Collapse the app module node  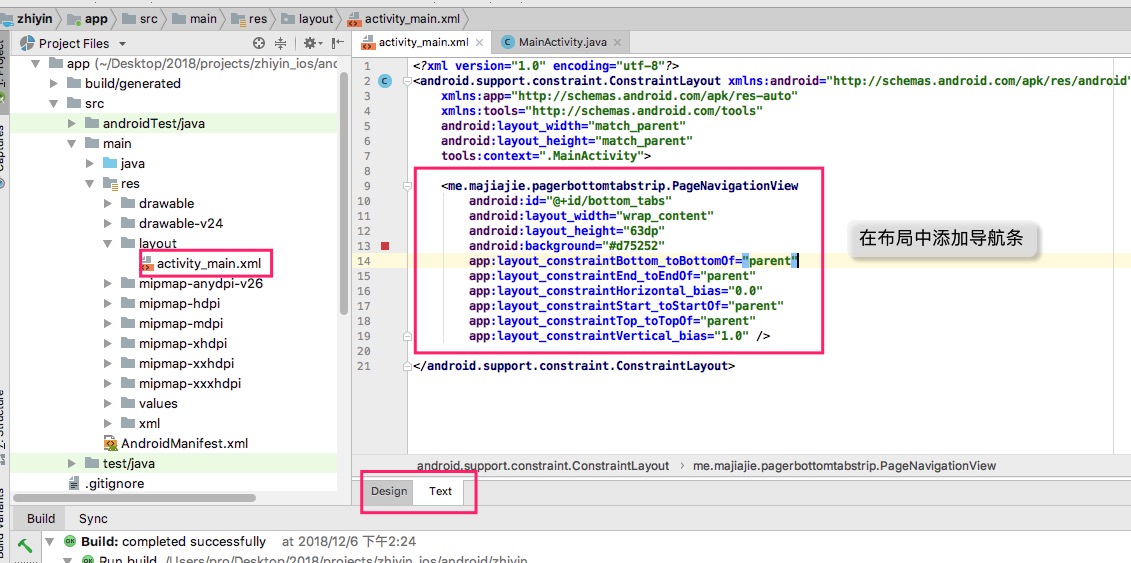tap(35, 63)
